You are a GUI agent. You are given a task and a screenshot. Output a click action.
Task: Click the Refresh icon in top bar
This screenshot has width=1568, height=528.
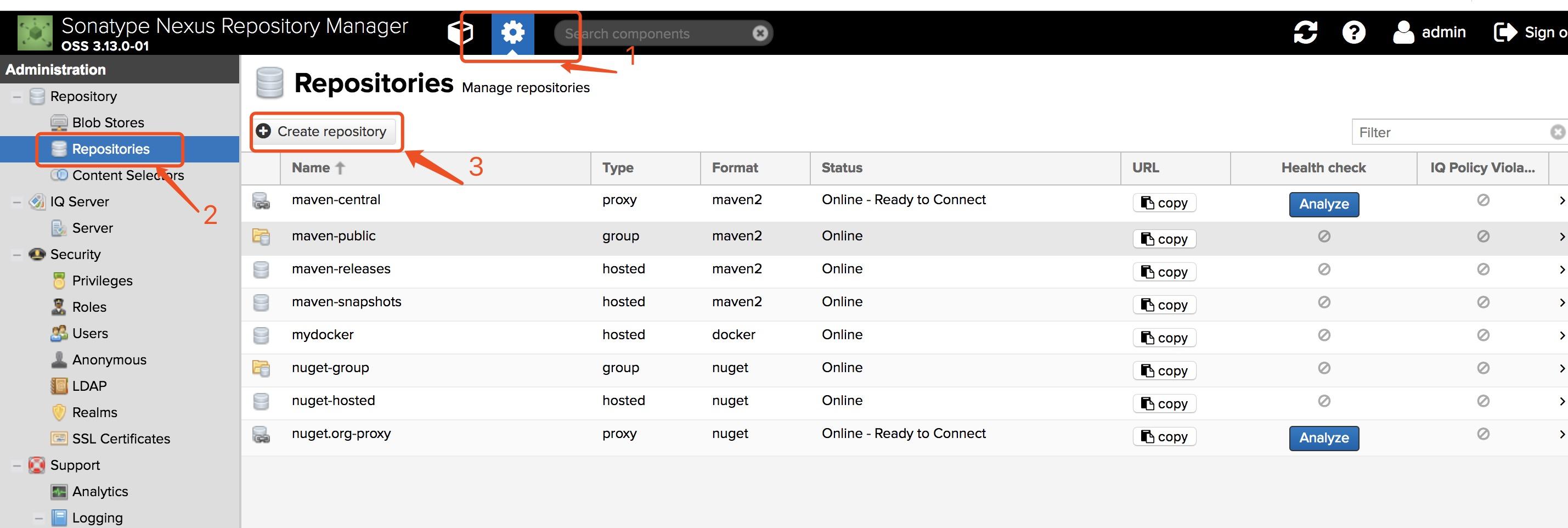click(1305, 32)
